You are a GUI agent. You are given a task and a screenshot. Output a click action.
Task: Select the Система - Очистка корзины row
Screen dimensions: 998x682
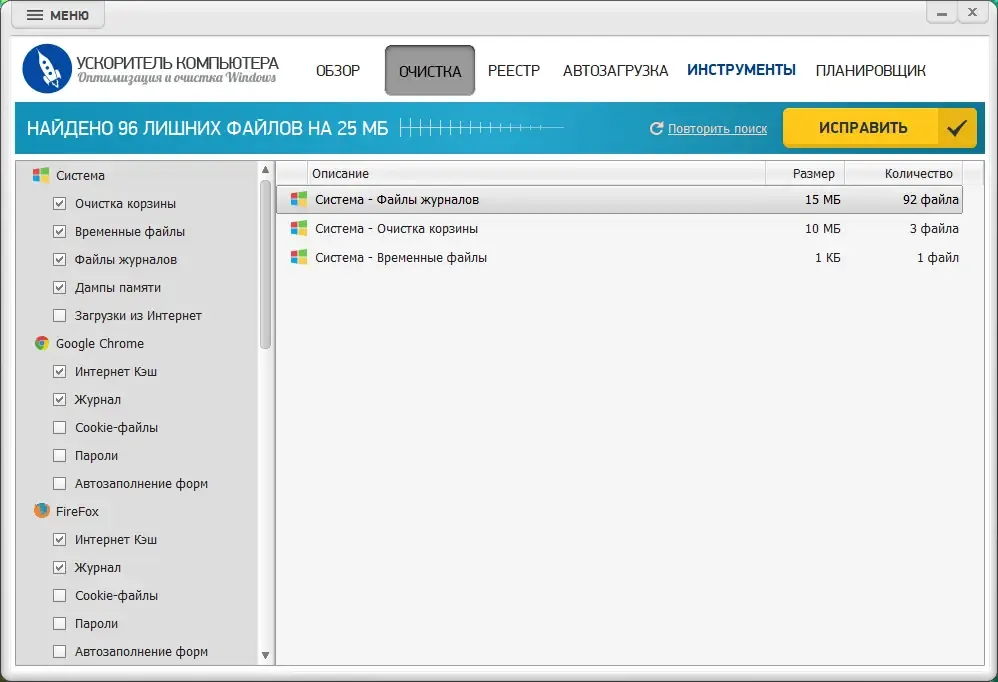tap(619, 229)
